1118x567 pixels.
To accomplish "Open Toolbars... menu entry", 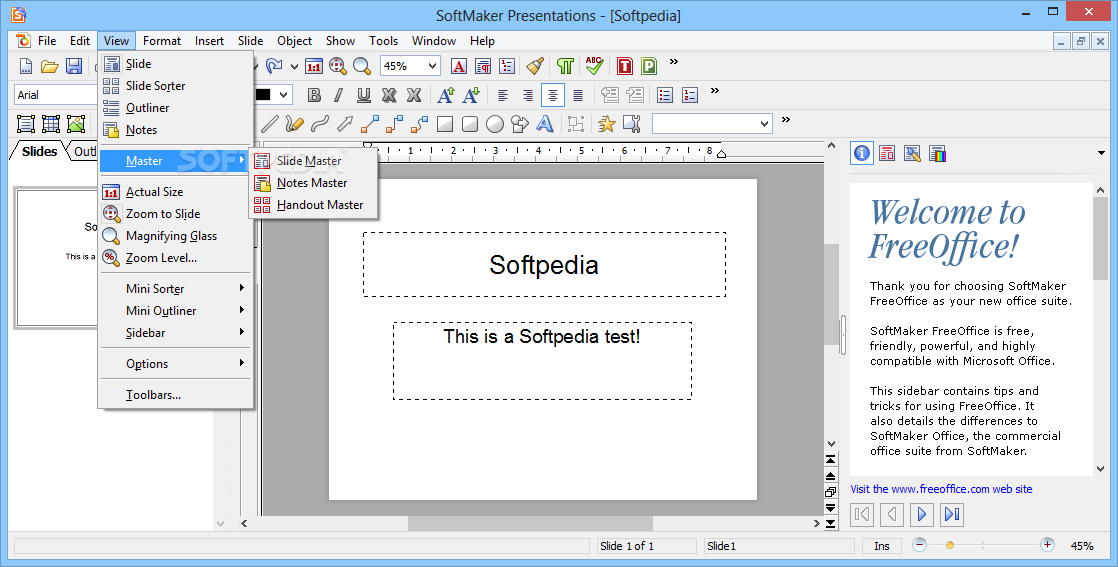I will 175,394.
